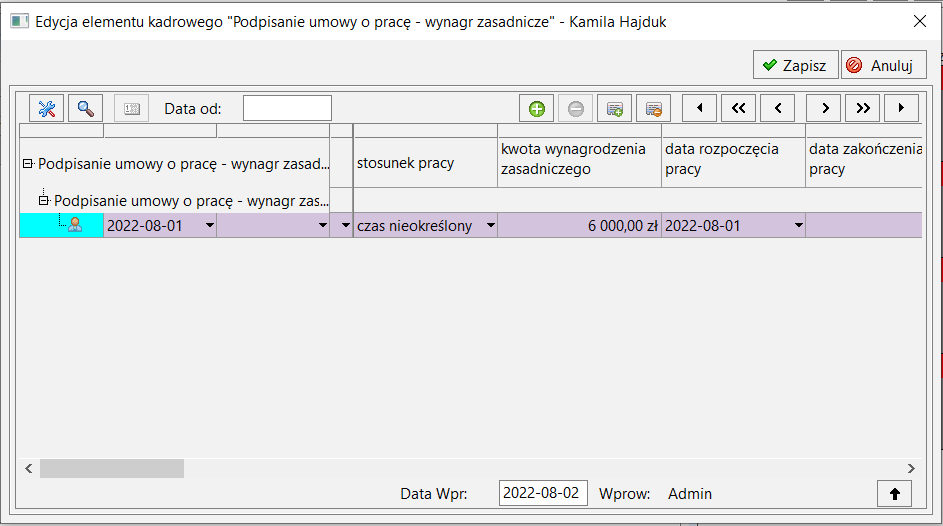Click the horizontal scrollbar thumb
The width and height of the screenshot is (943, 526).
pyautogui.click(x=112, y=468)
